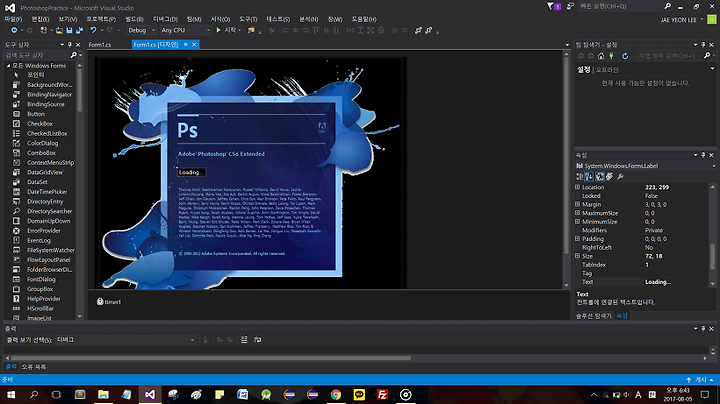Switch to the 솔루션 탐색기 tab
720x404 pixels.
click(x=594, y=316)
